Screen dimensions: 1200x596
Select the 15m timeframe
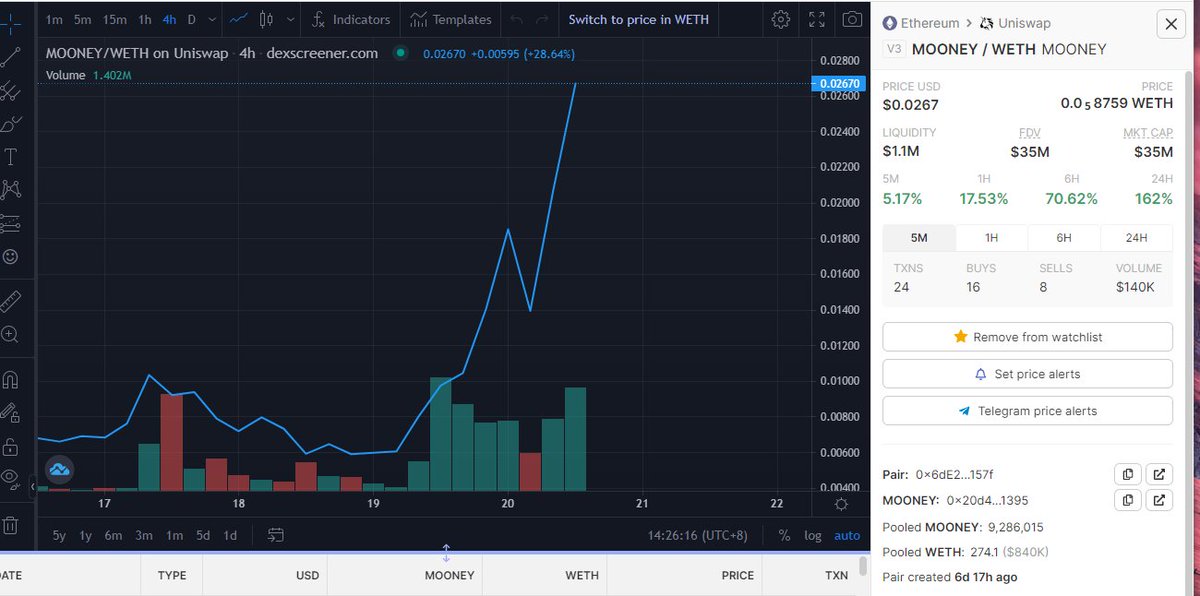(x=115, y=19)
